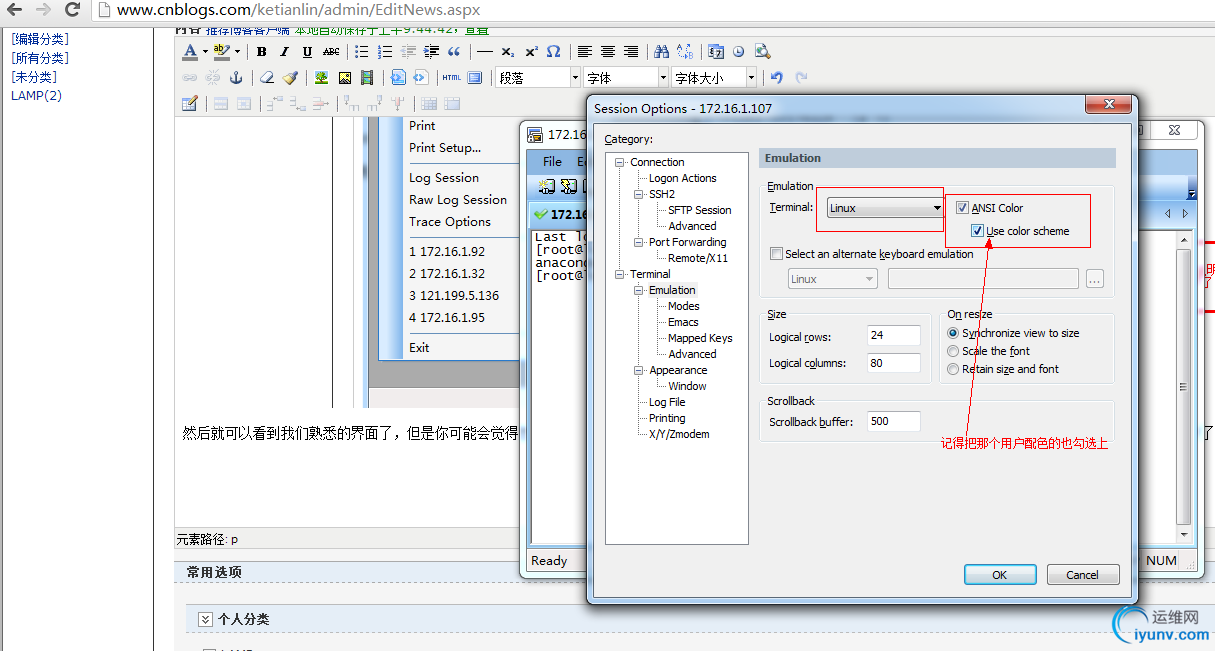Open the [所有分类] link
Screen dimensions: 1215x651
(40, 58)
